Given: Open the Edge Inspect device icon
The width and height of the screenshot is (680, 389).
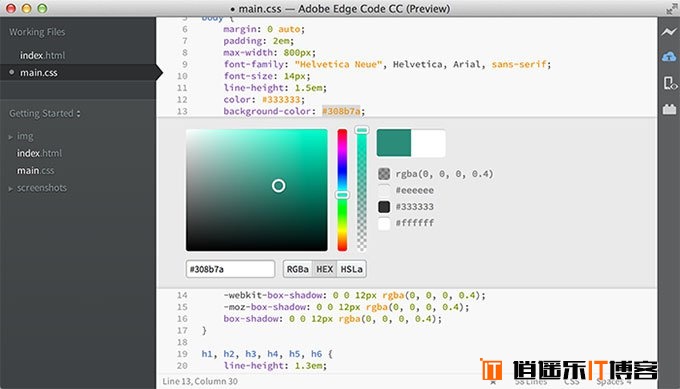Looking at the screenshot, I should [x=669, y=83].
